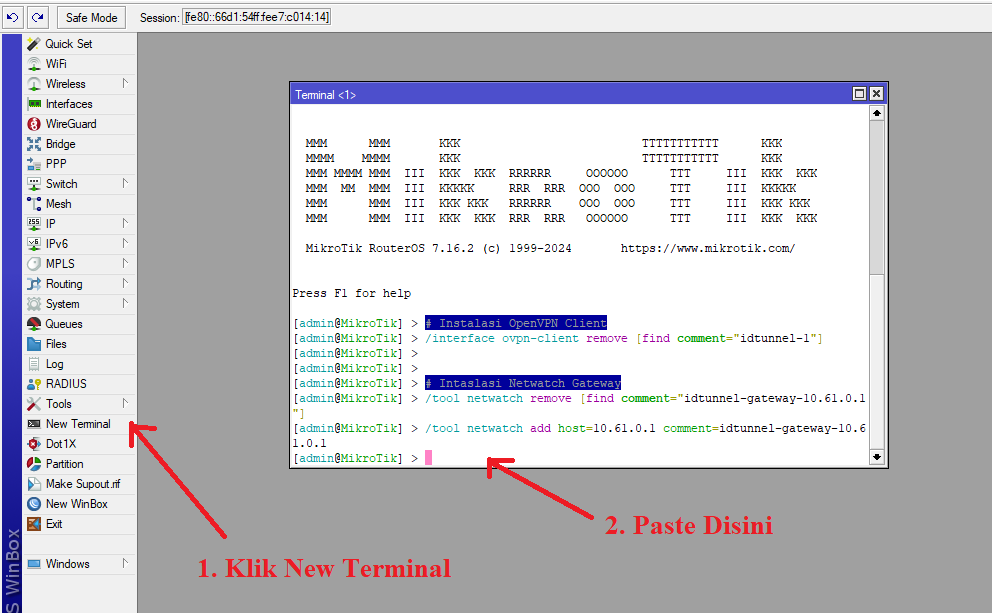Click the 'Press F1 for help' text
The image size is (992, 613).
click(352, 294)
